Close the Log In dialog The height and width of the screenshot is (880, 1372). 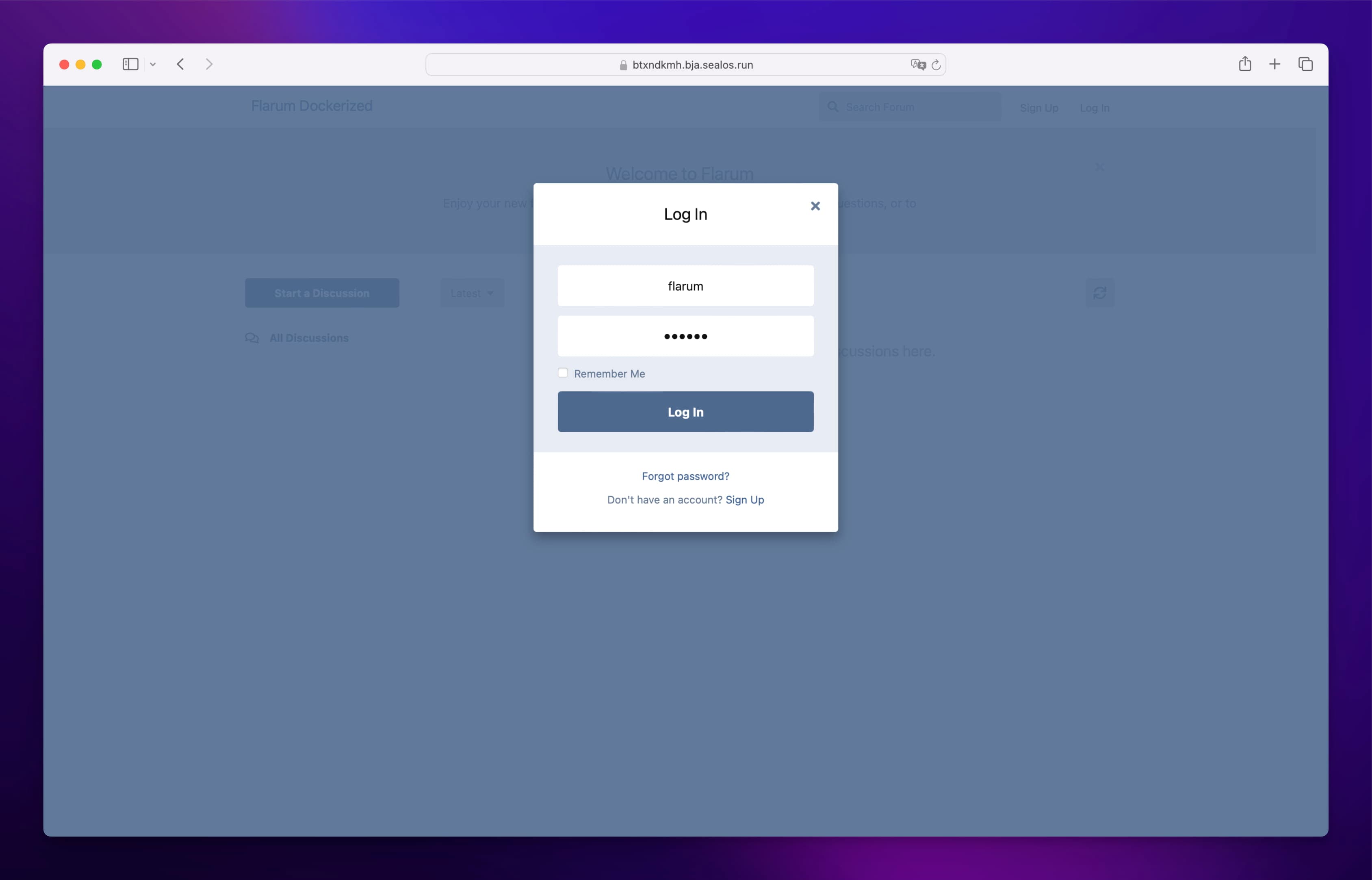(815, 206)
